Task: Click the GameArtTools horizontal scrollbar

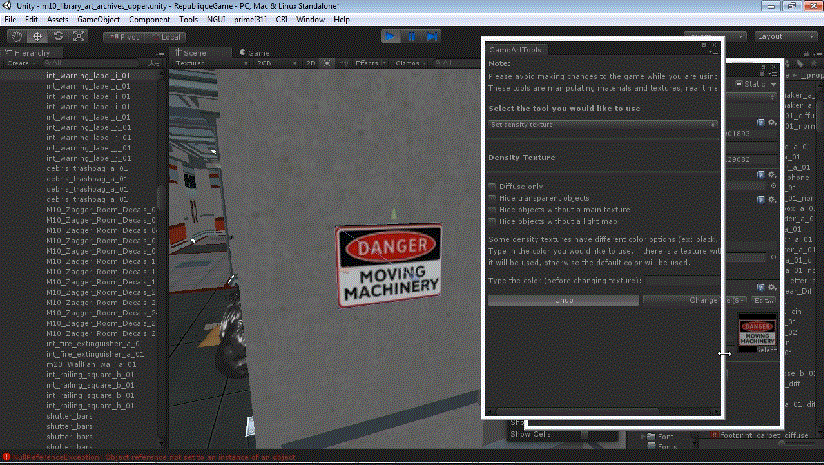Action: coord(576,411)
